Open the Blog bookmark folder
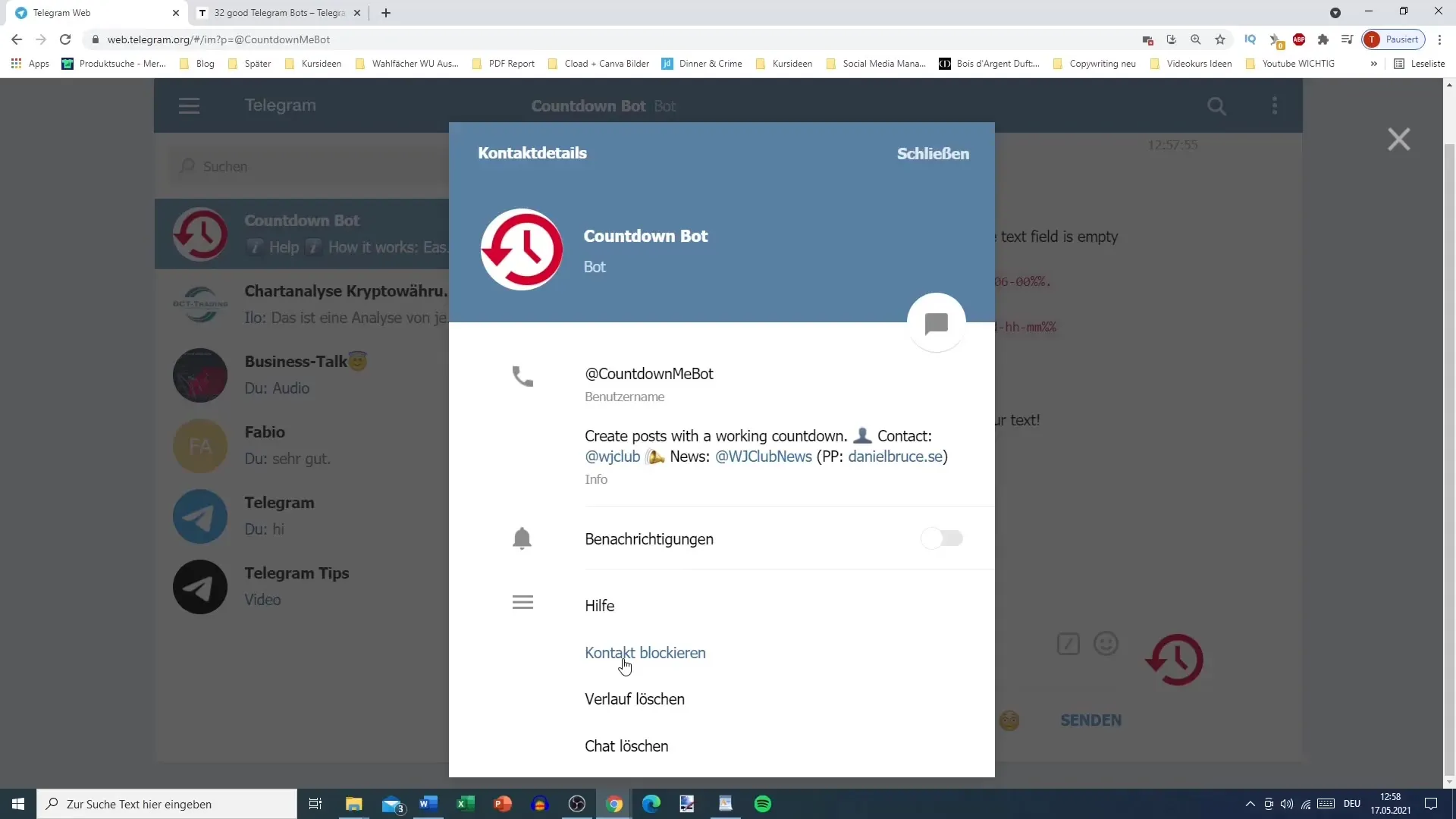 click(197, 64)
